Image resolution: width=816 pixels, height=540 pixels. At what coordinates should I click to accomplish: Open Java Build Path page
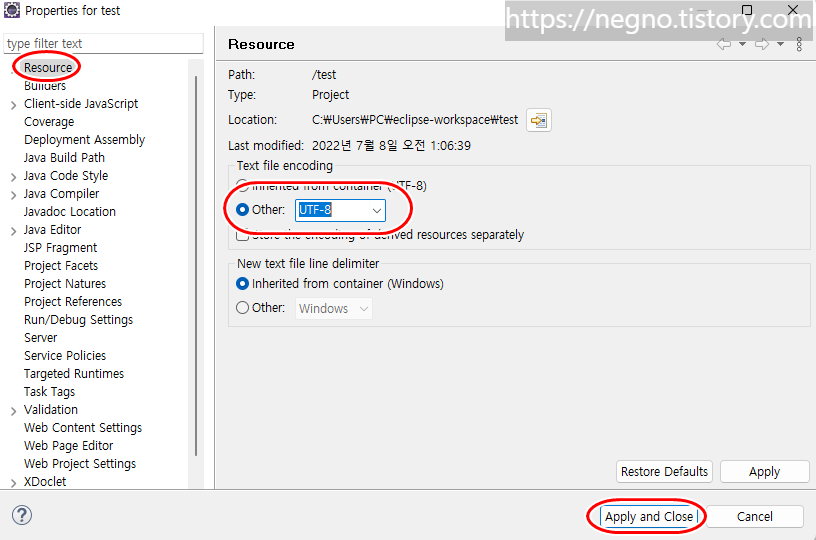64,158
